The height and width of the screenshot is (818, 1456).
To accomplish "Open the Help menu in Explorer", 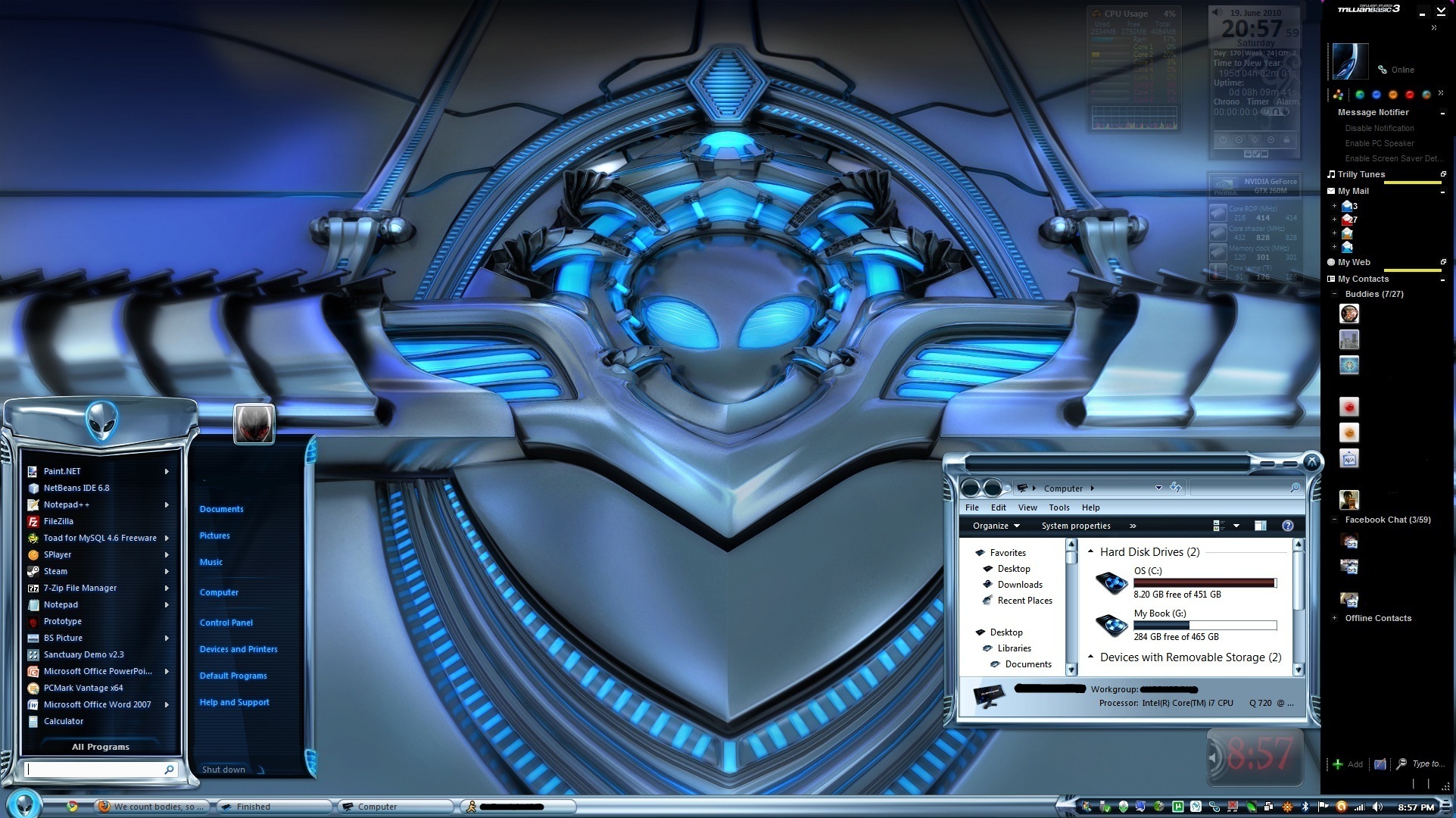I will (1091, 507).
